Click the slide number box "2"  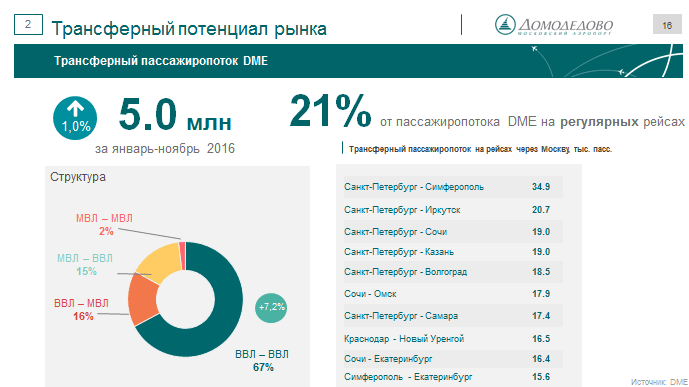tap(28, 24)
